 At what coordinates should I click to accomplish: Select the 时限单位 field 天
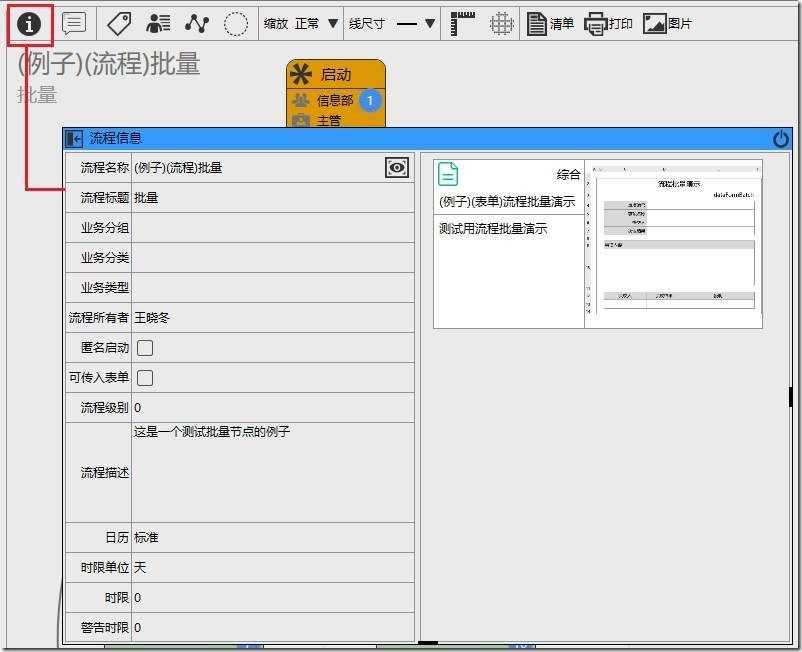click(x=273, y=568)
